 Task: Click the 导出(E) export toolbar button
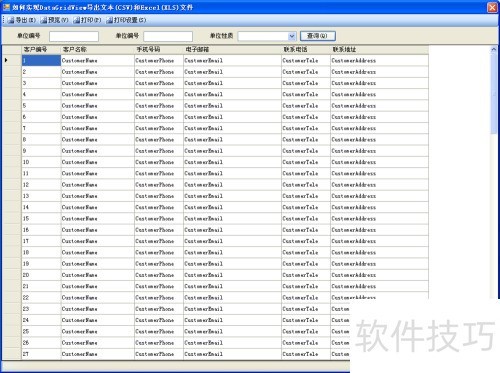[x=22, y=20]
